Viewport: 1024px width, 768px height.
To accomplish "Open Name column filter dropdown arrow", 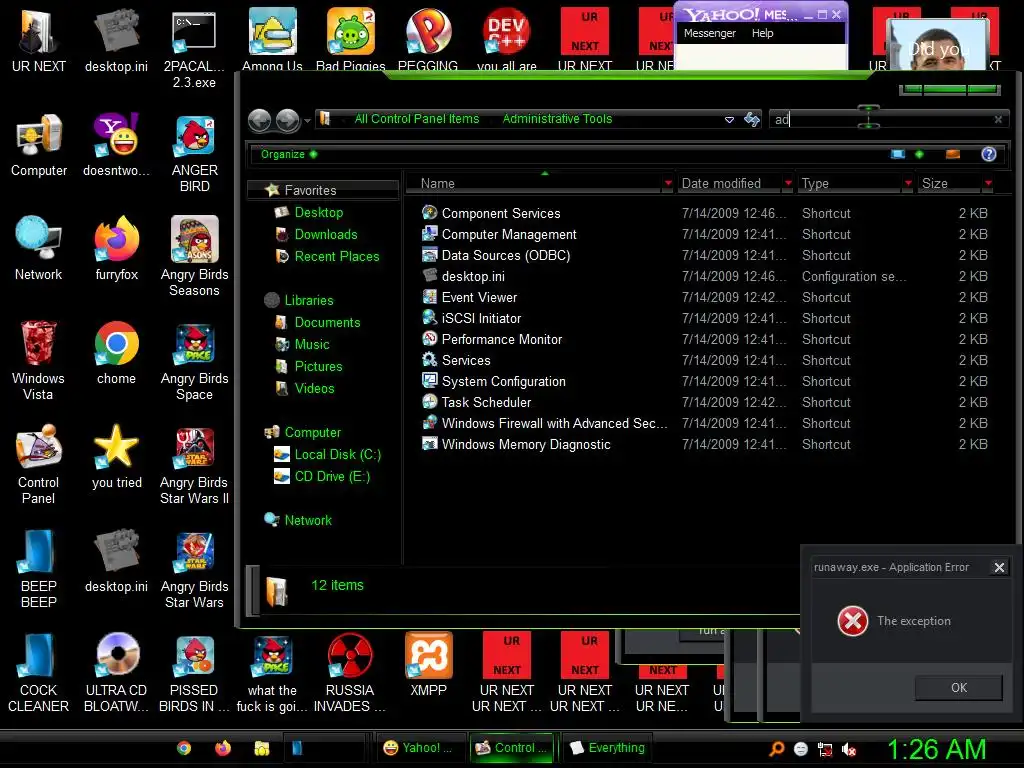I will point(667,184).
